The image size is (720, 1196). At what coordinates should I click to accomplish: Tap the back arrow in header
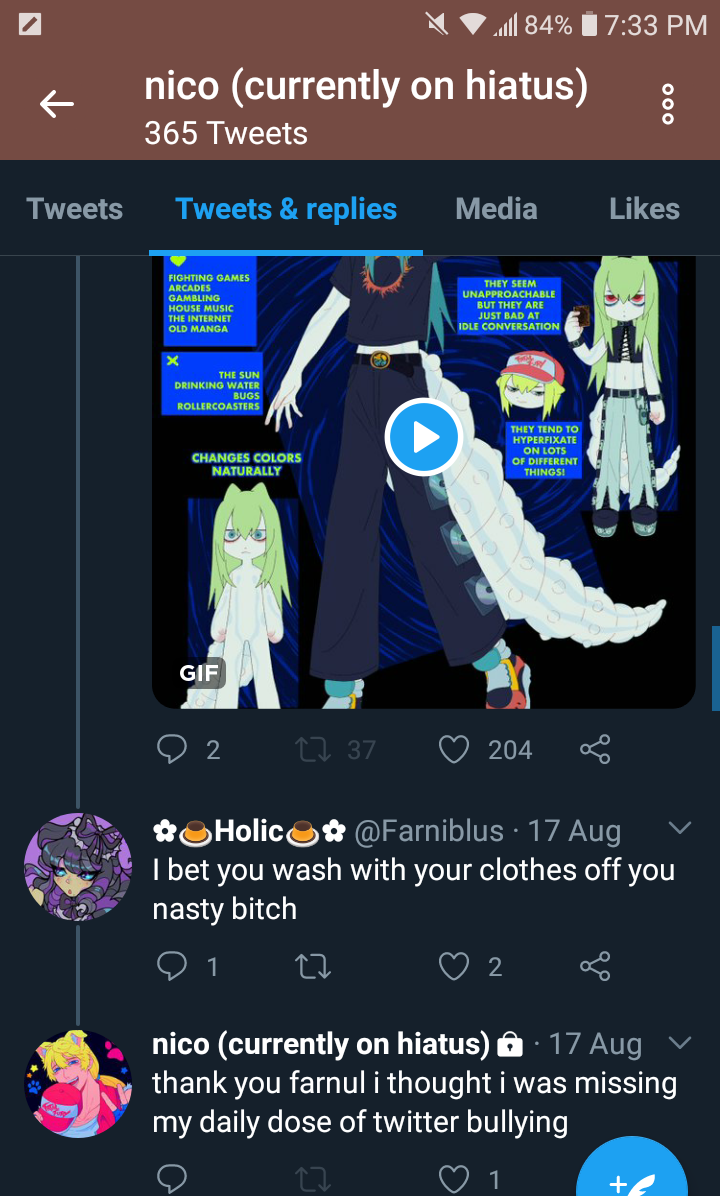click(x=57, y=104)
